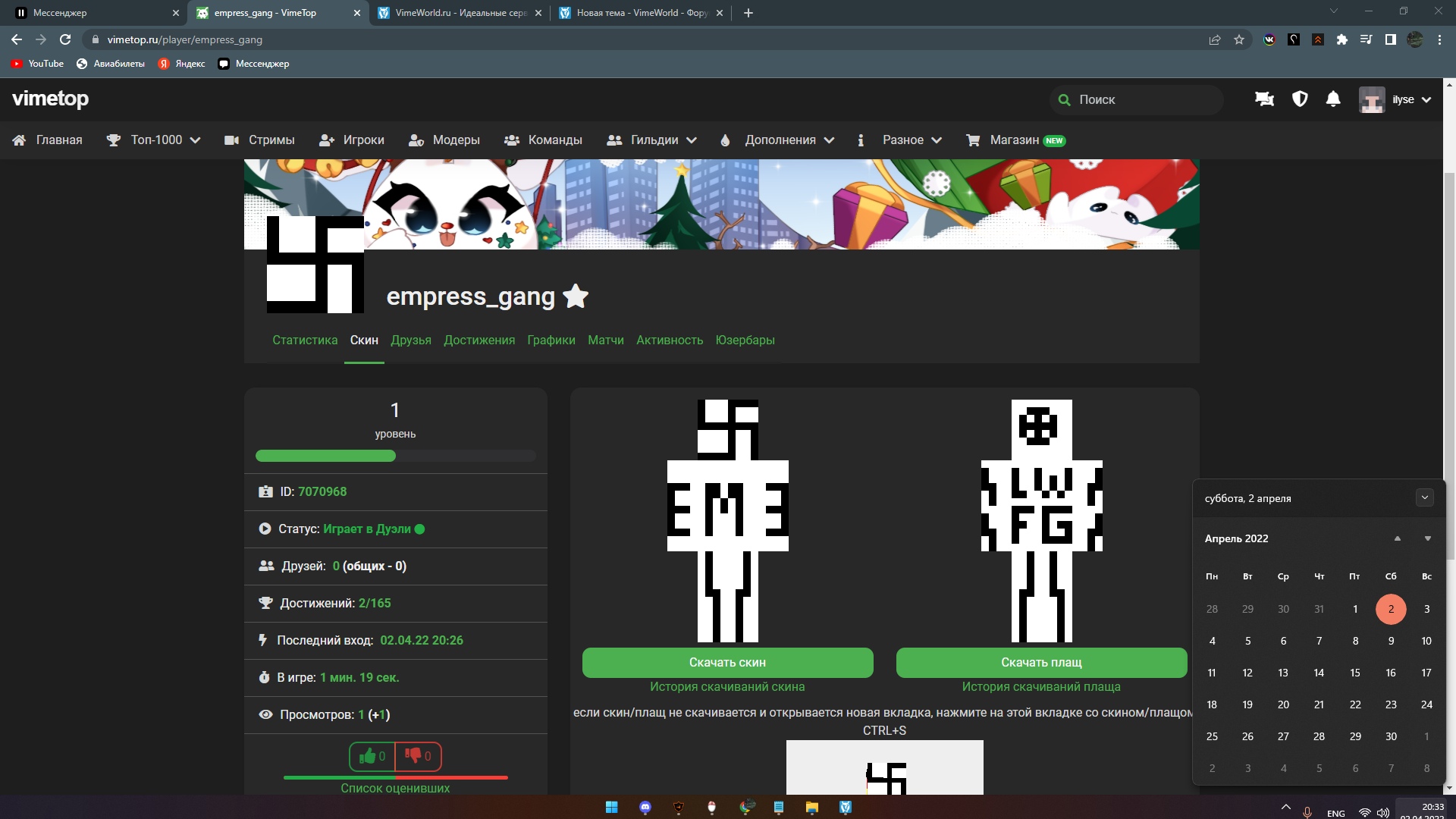Image resolution: width=1456 pixels, height=819 pixels.
Task: Open browser extensions puzzle icon
Action: click(x=1341, y=39)
